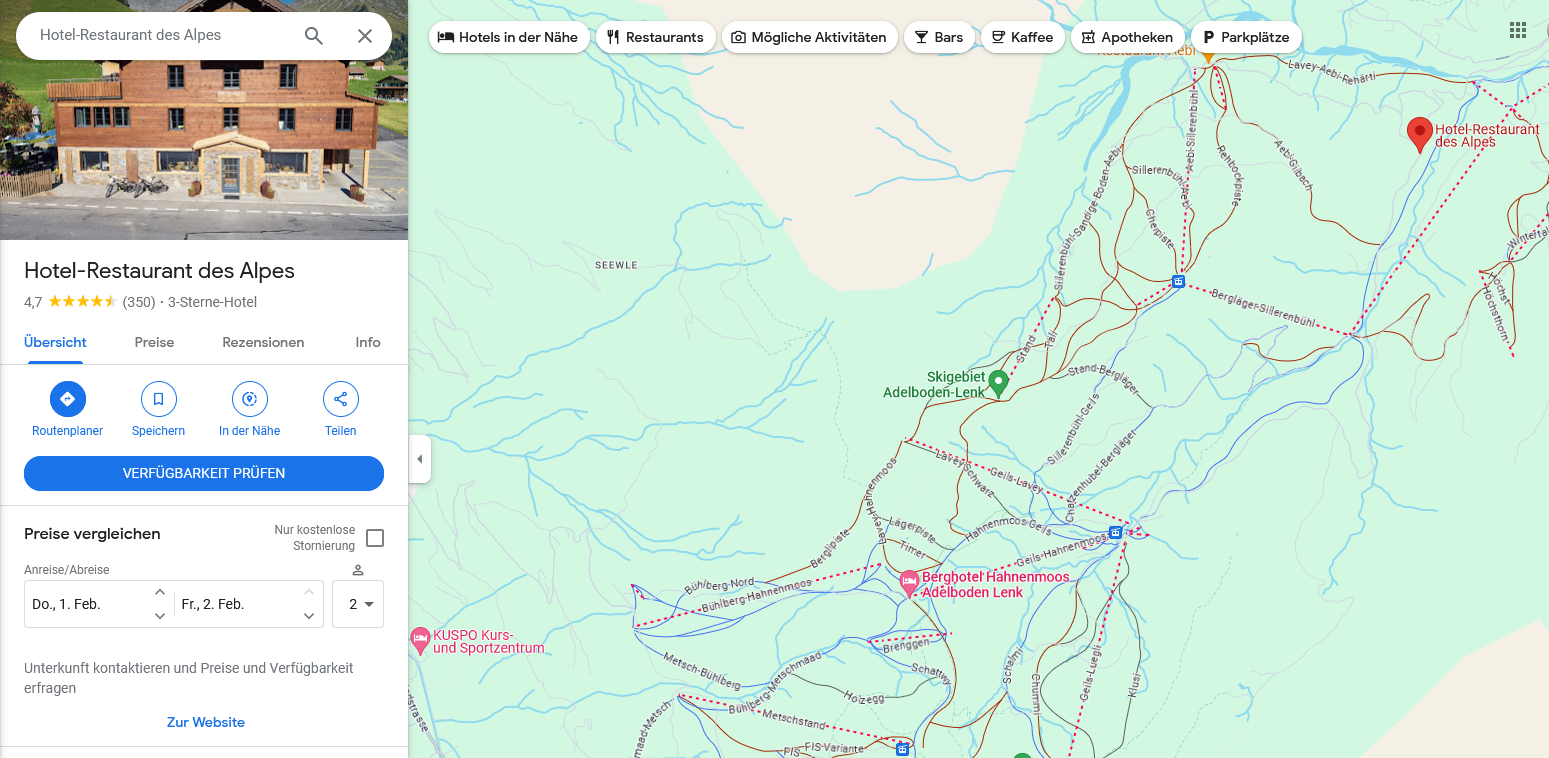The height and width of the screenshot is (758, 1549).
Task: Click the Geils-Lavey lift label
Action: [x=1017, y=482]
